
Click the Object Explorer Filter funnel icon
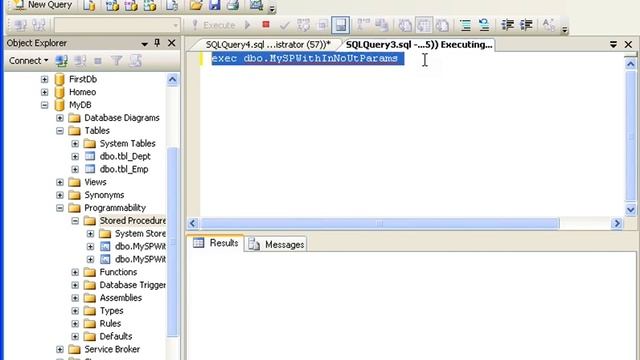pos(117,61)
